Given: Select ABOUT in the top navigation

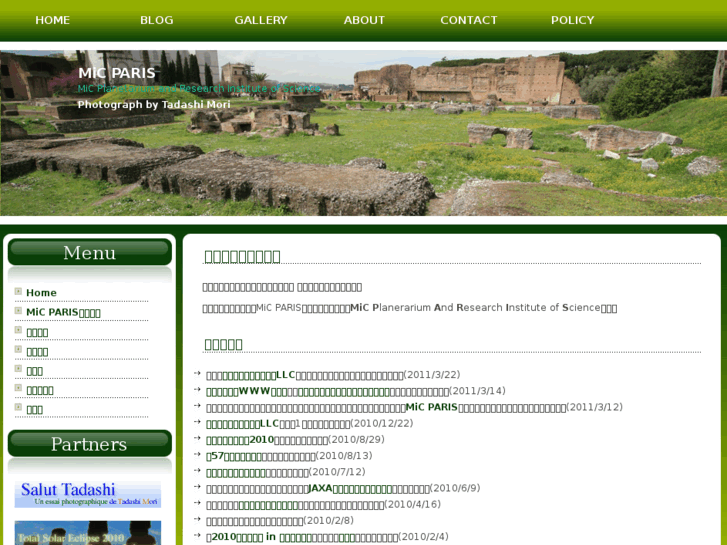Looking at the screenshot, I should point(364,20).
